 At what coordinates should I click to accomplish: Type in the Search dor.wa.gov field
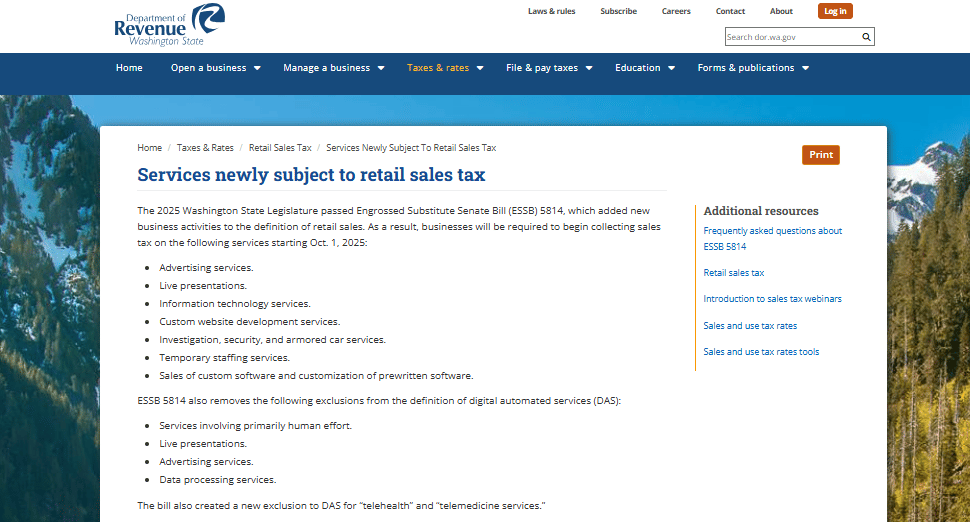tap(790, 37)
